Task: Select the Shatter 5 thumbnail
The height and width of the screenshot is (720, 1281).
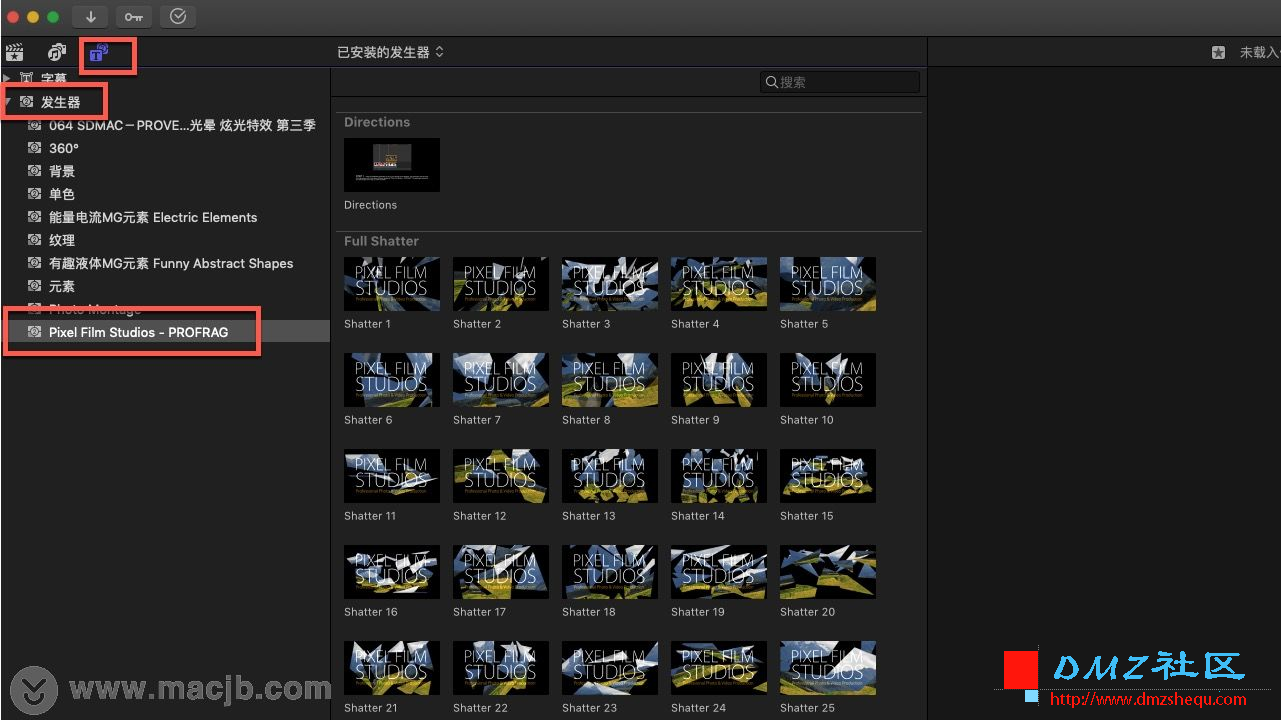Action: coord(828,284)
